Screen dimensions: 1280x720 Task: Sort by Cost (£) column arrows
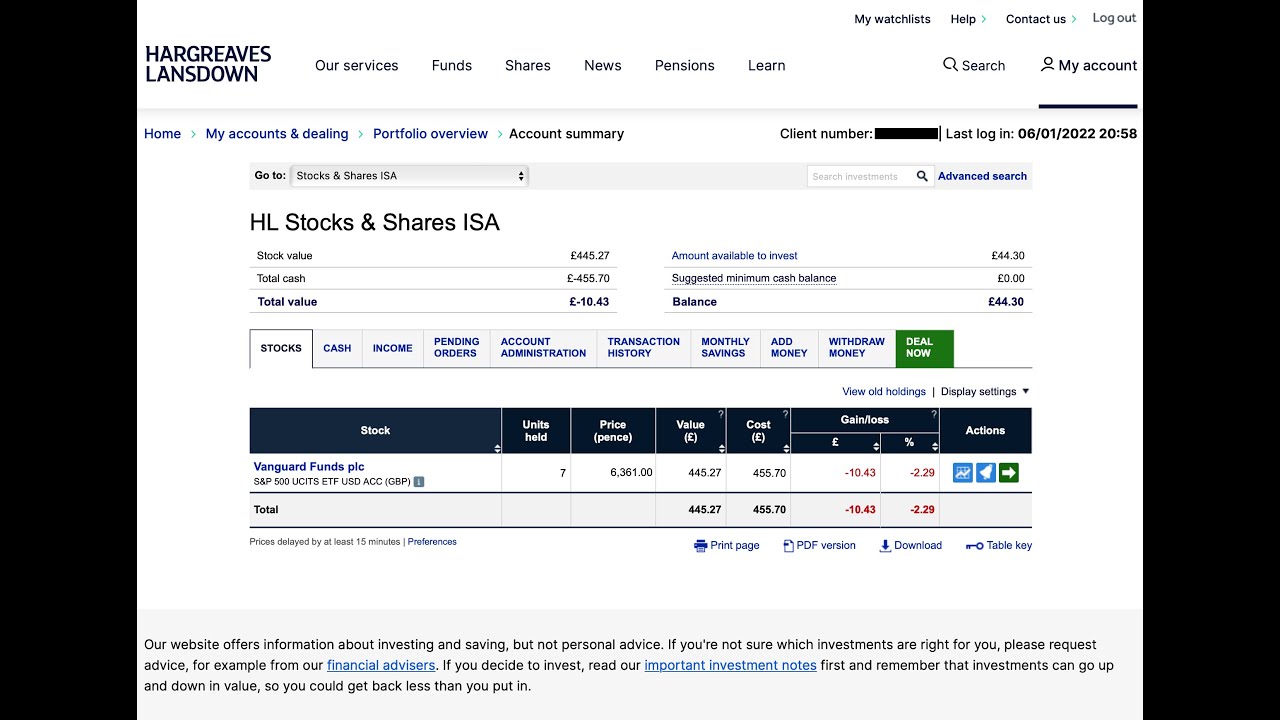[786, 448]
